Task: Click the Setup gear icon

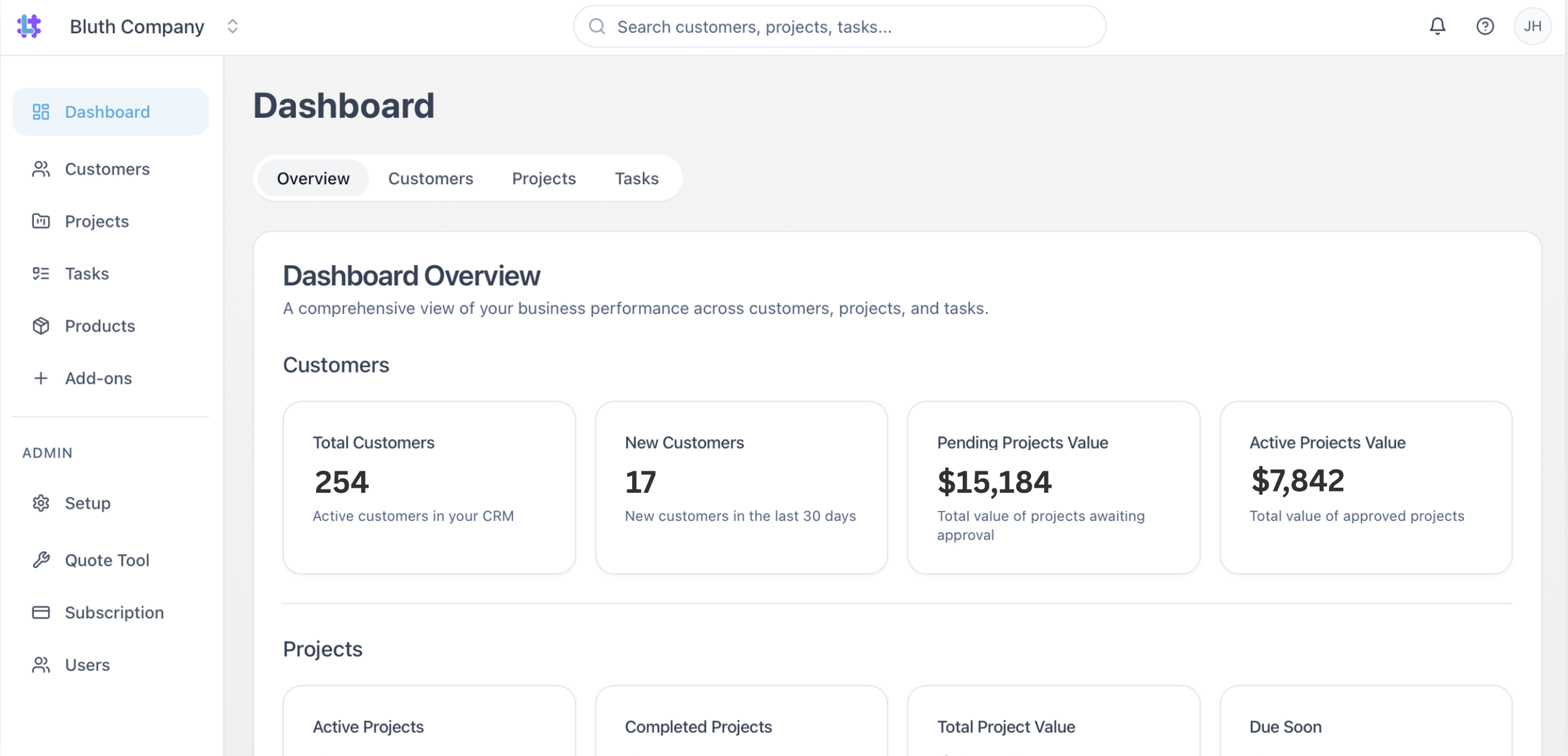Action: (41, 503)
